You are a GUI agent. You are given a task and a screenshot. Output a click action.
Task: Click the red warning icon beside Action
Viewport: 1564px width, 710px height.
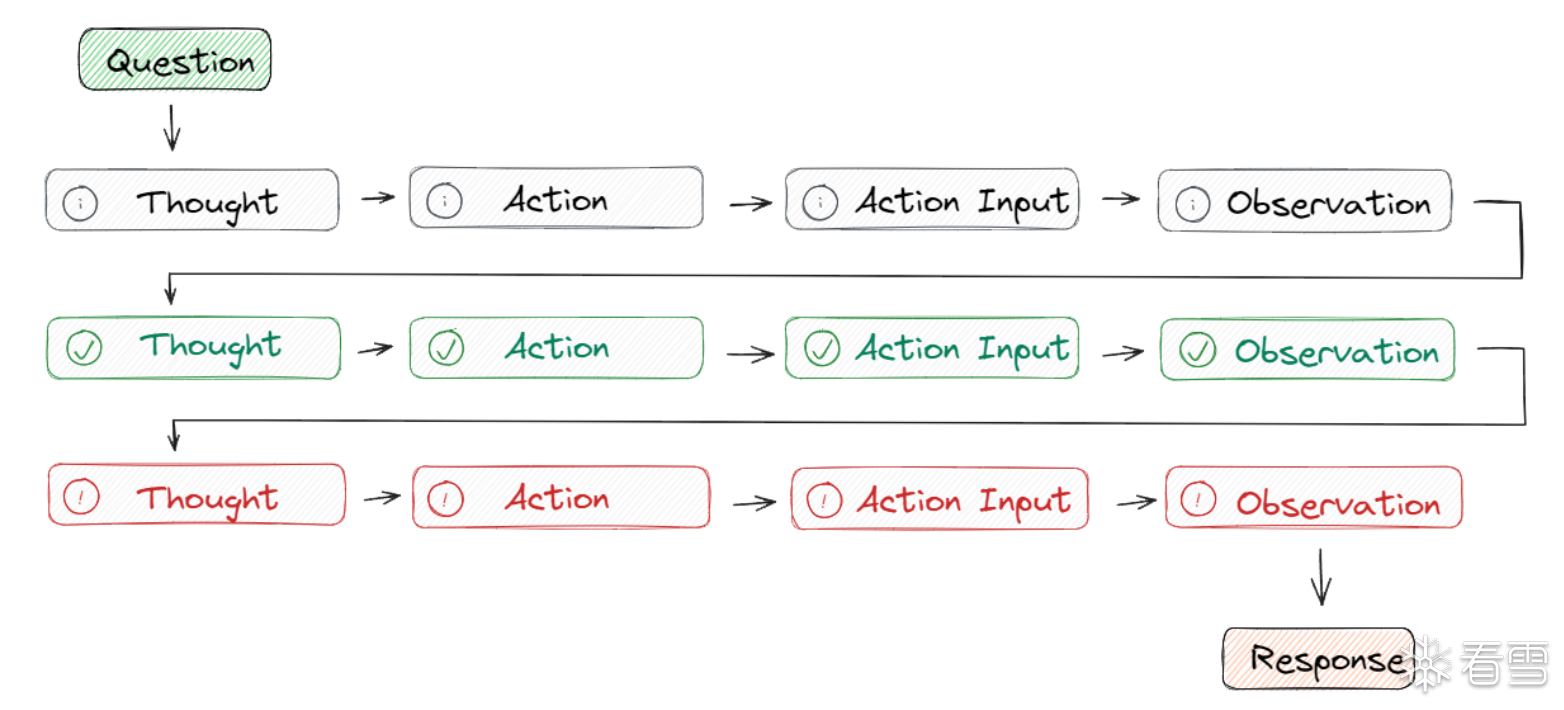(x=445, y=498)
